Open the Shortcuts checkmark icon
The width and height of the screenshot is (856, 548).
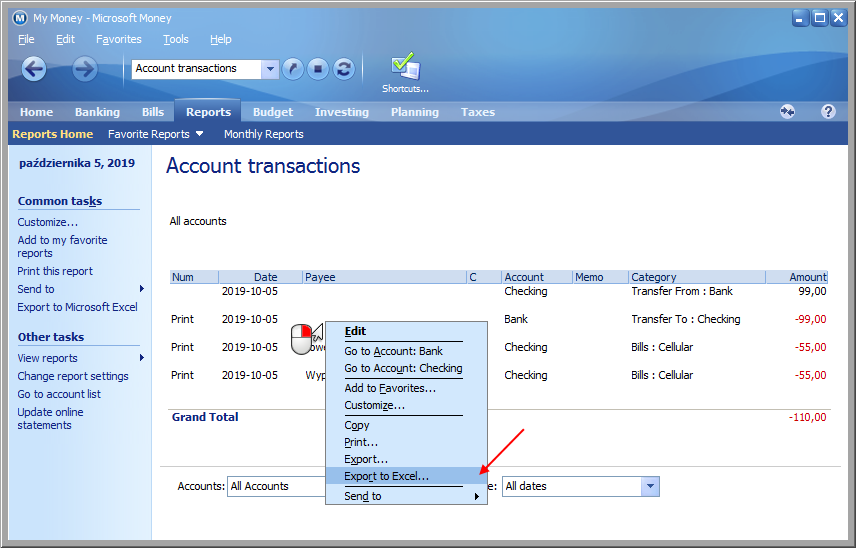click(x=405, y=68)
